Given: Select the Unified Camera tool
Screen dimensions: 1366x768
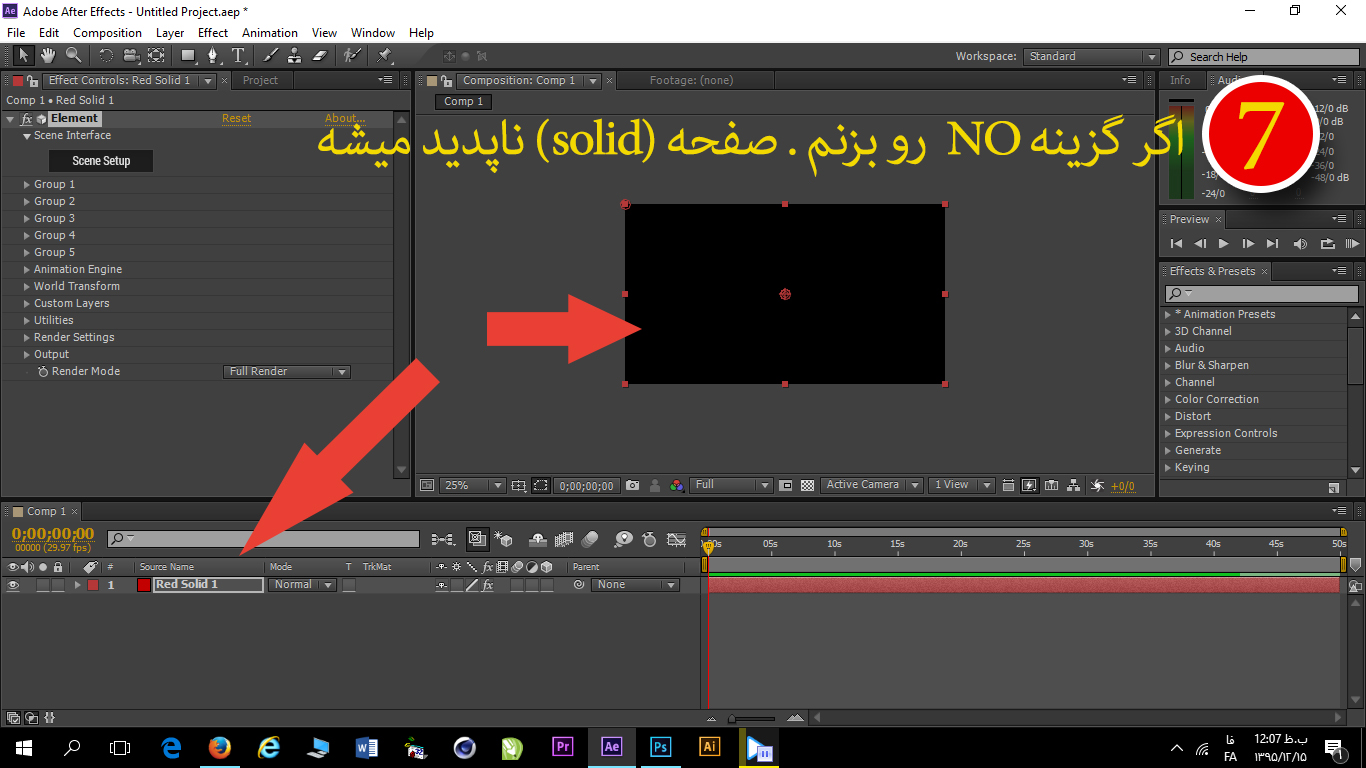Looking at the screenshot, I should [x=131, y=56].
